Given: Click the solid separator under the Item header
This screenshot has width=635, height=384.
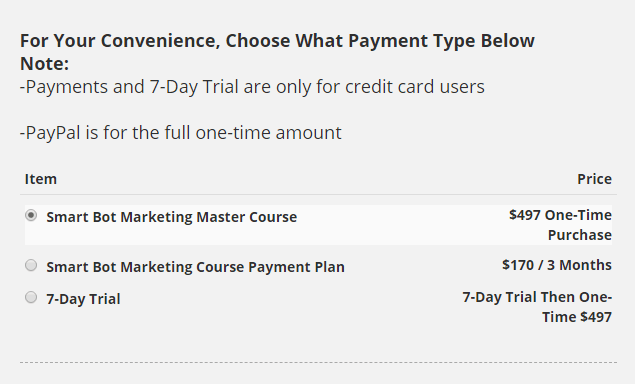Looking at the screenshot, I should point(318,194).
